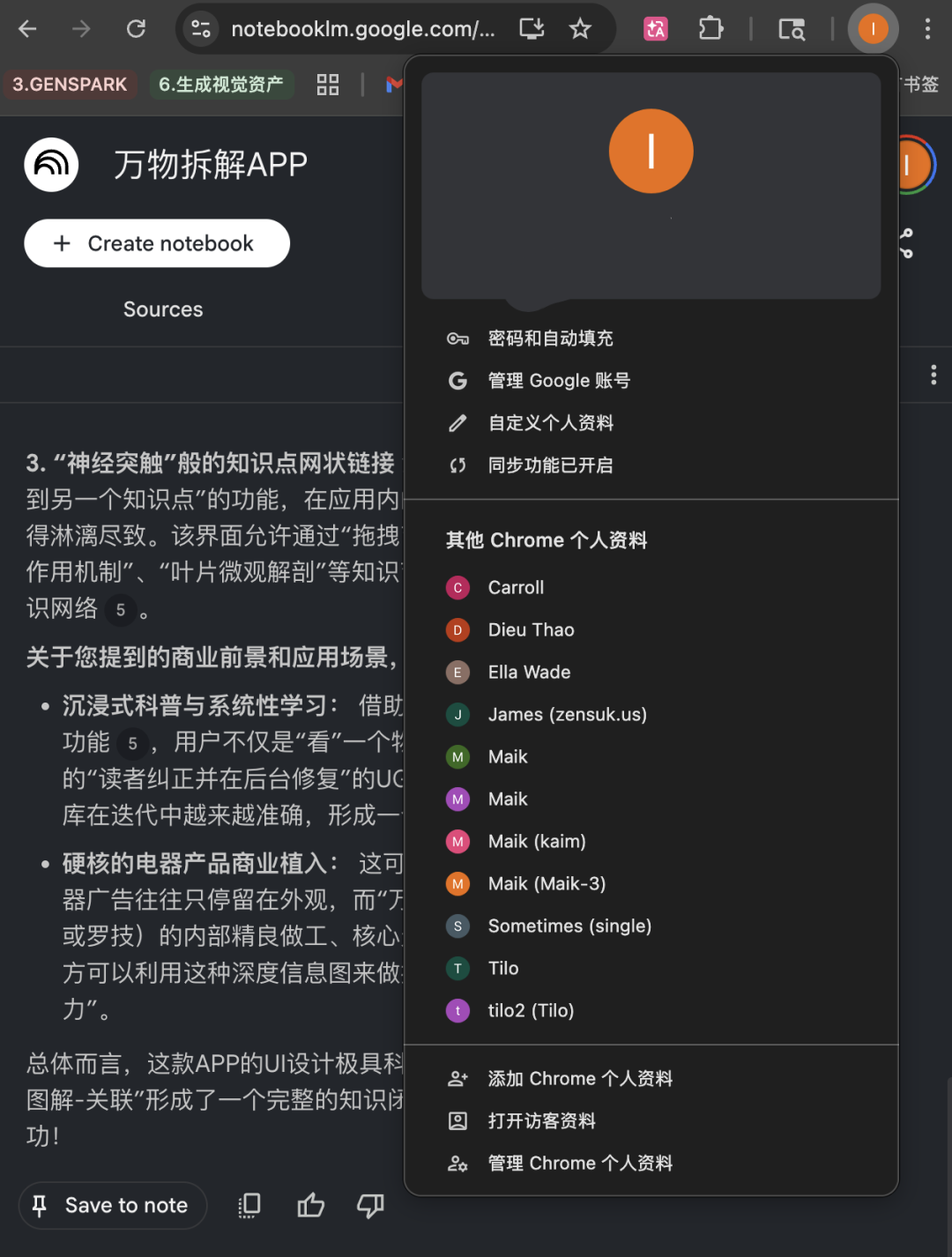Click citation number 5 after 识网络
The image size is (952, 1257).
[121, 610]
